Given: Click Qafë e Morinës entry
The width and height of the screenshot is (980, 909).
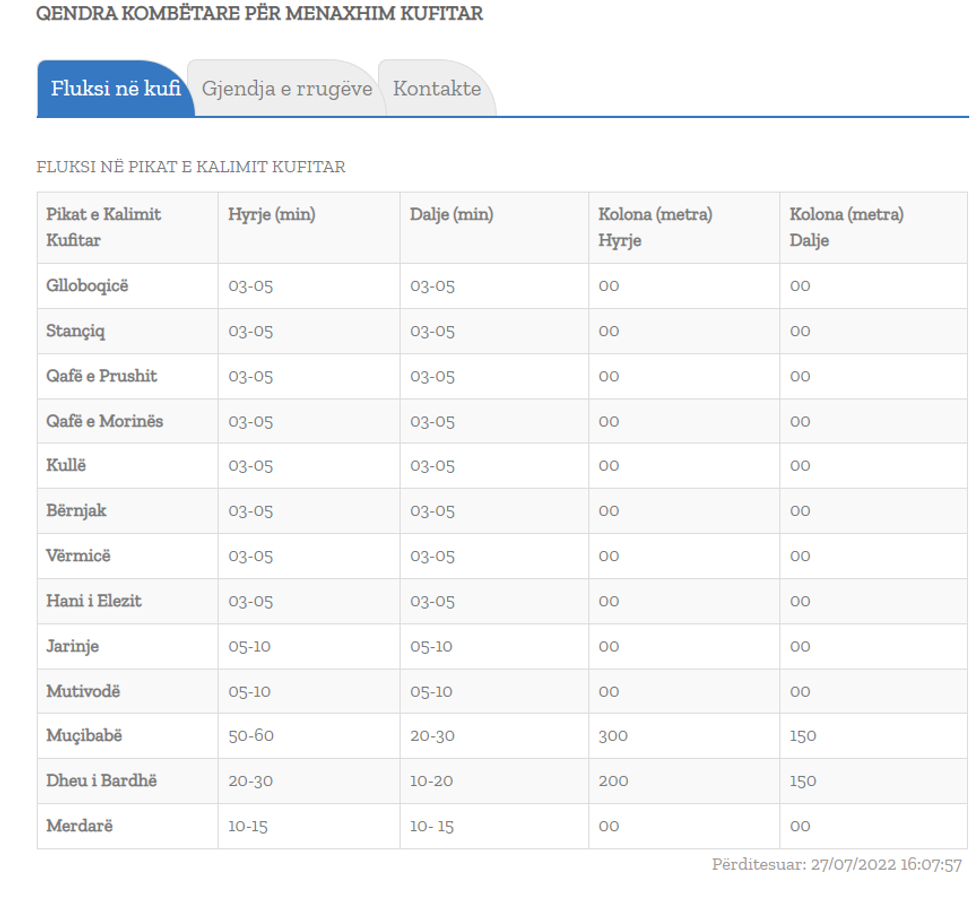Looking at the screenshot, I should click(x=104, y=421).
